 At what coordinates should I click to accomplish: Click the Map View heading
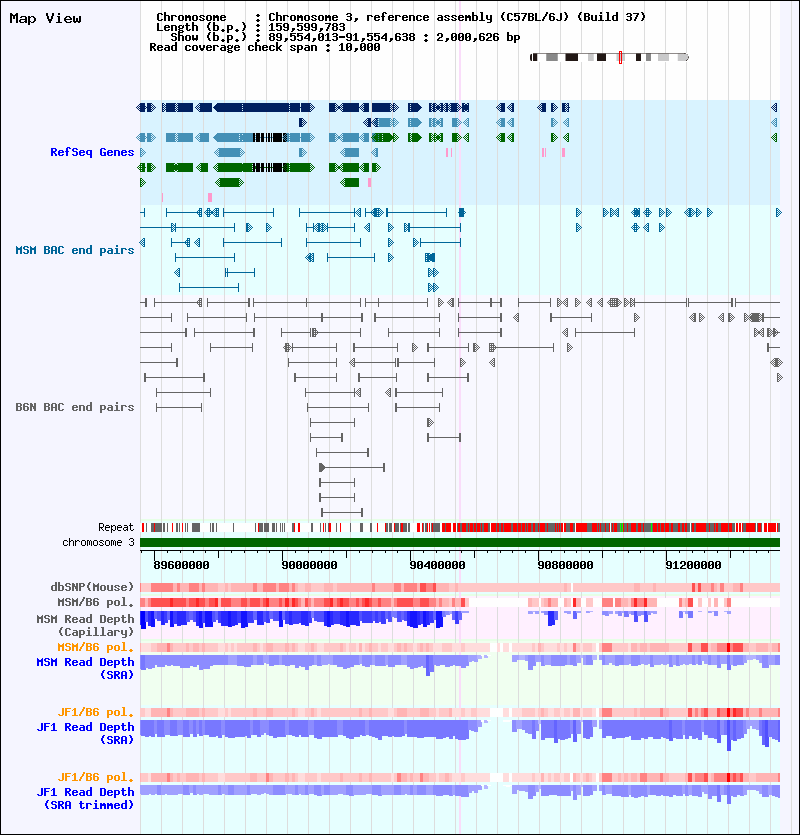[x=45, y=19]
